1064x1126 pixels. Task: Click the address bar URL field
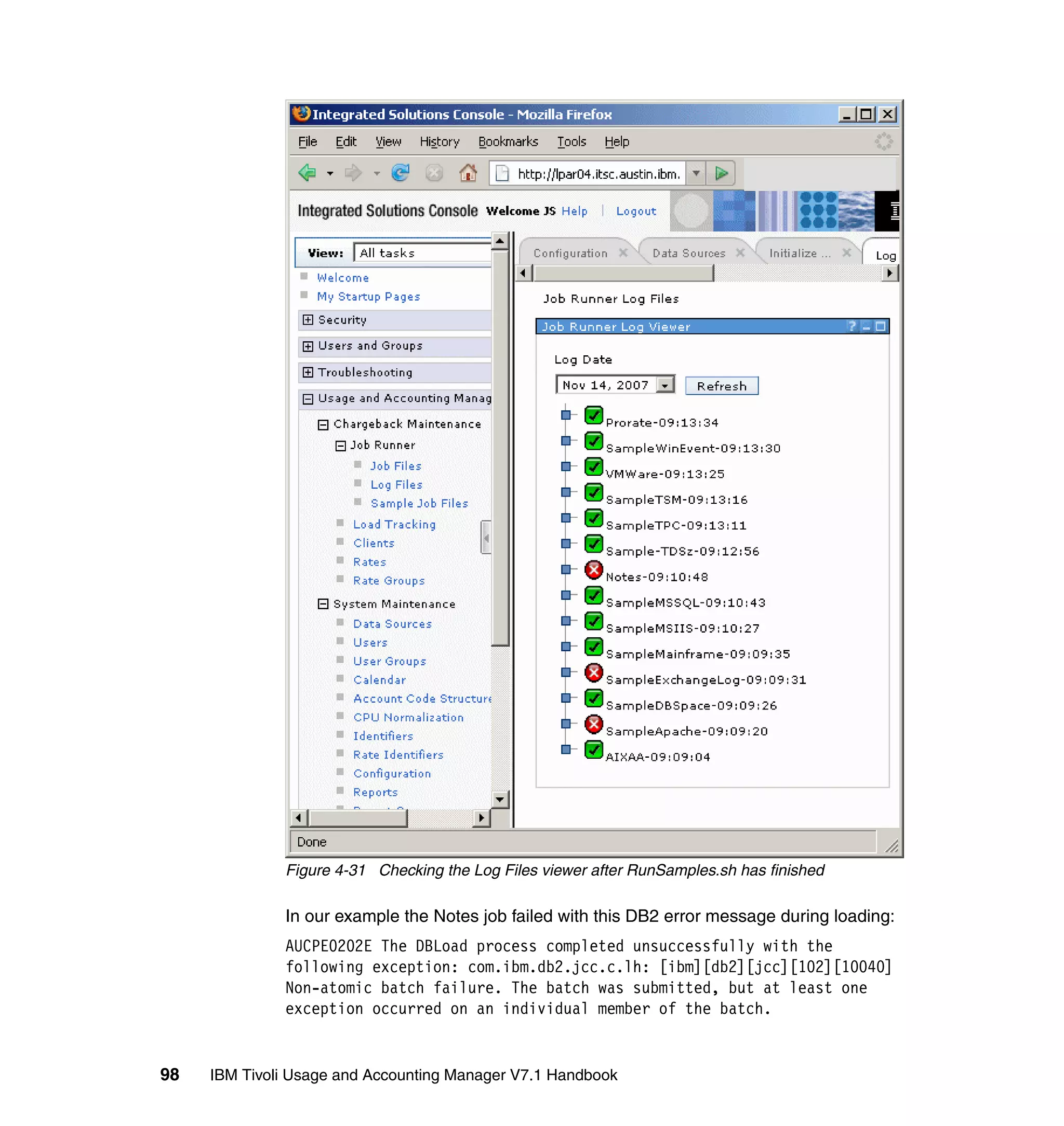coord(588,173)
